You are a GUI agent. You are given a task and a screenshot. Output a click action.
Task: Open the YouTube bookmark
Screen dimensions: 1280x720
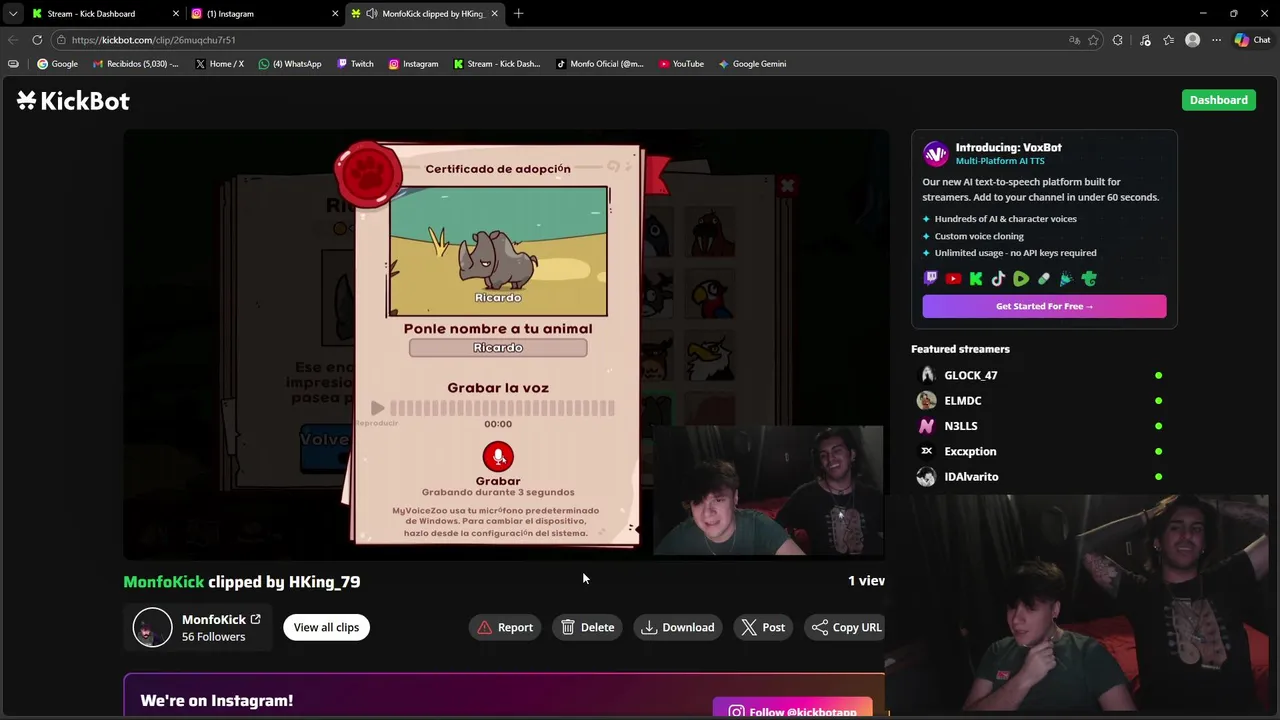point(681,64)
